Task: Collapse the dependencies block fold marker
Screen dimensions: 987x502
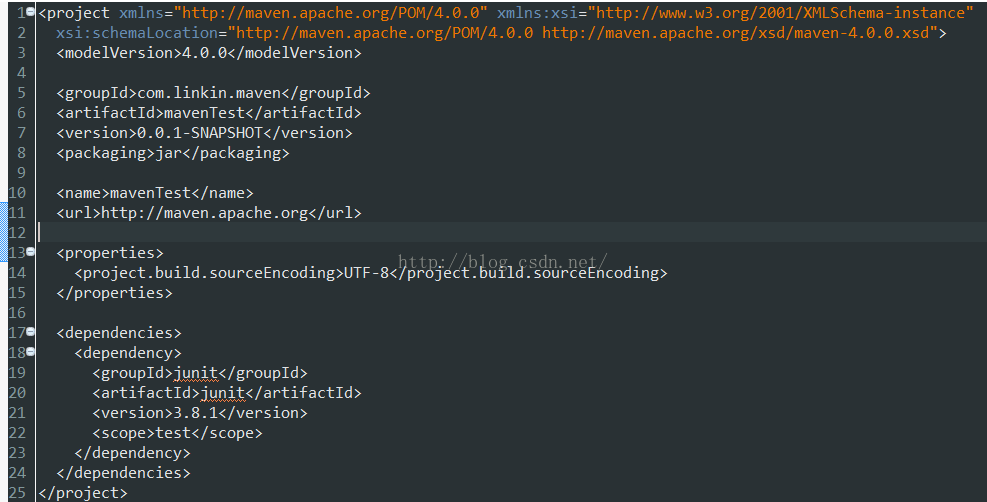Action: coord(30,332)
